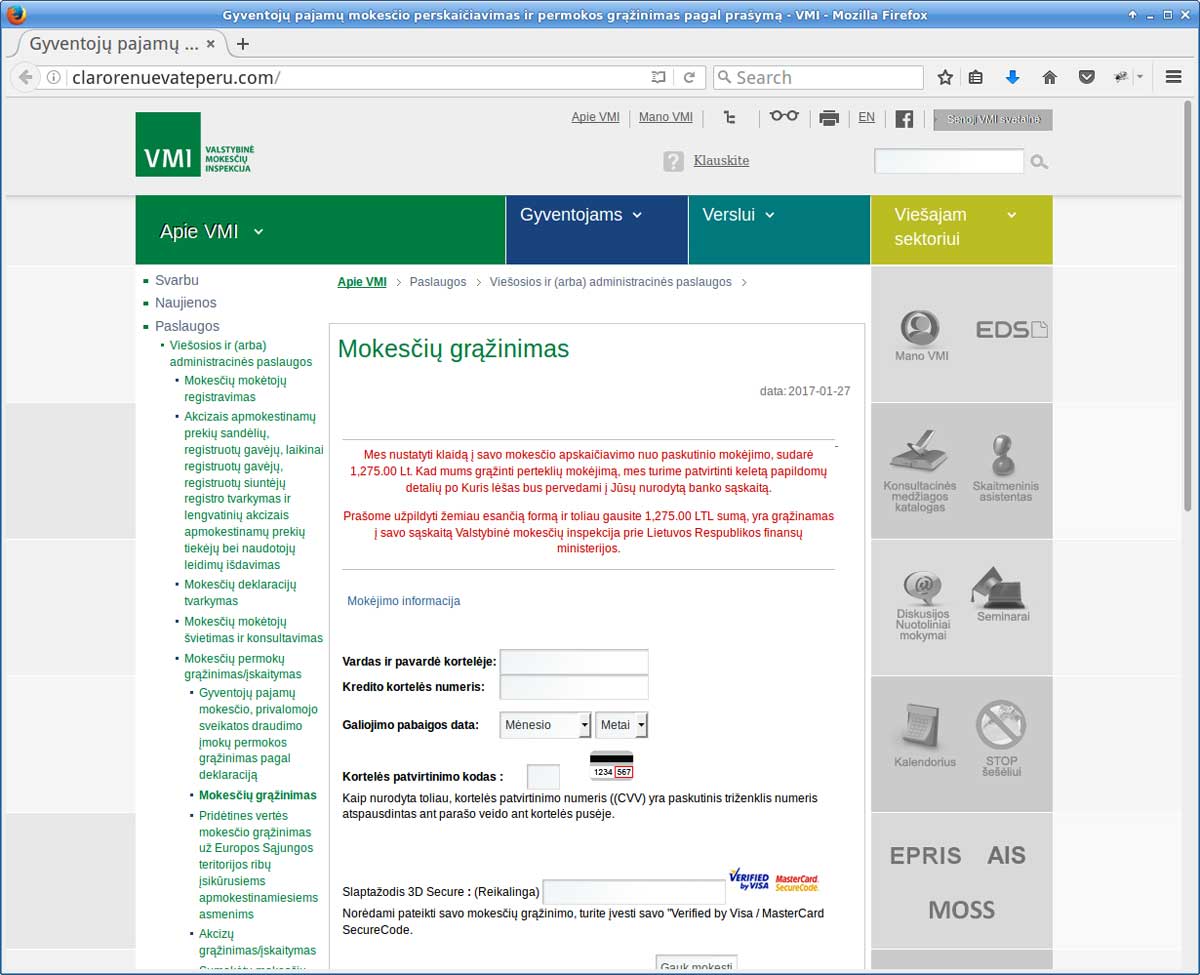Viewport: 1200px width, 975px height.
Task: Open the EDS icon
Action: pyautogui.click(x=1011, y=330)
